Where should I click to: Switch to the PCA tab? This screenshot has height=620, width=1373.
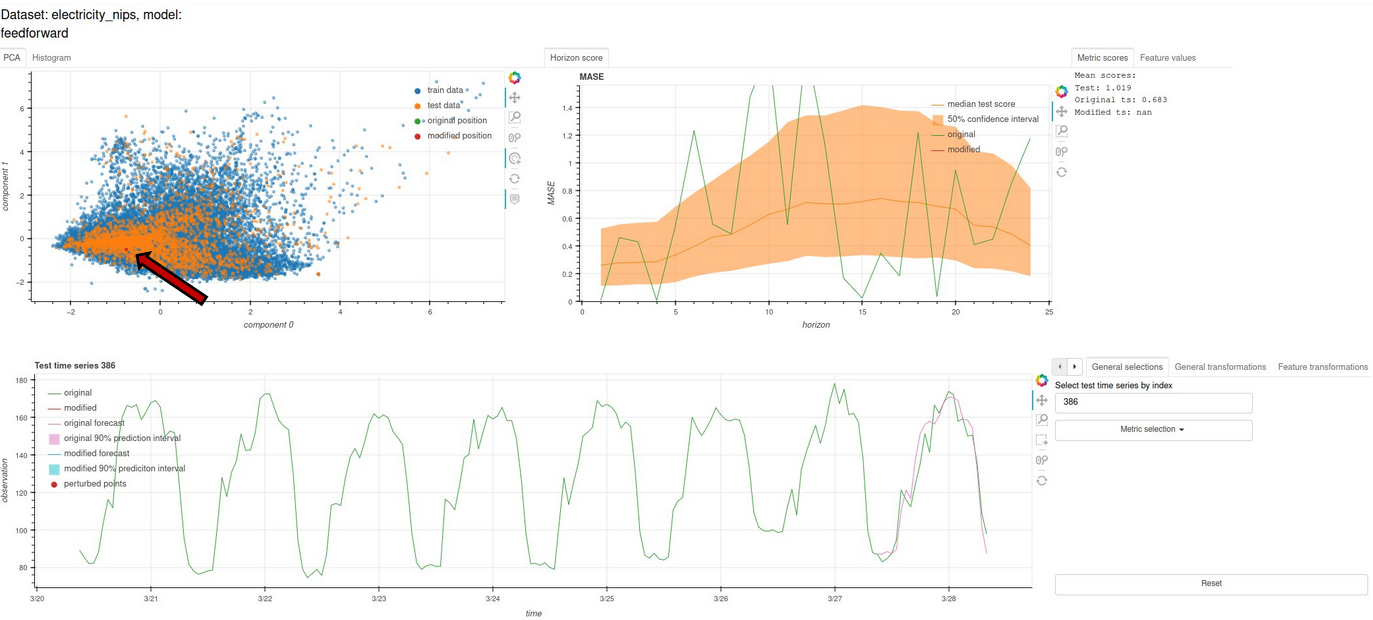coord(12,58)
